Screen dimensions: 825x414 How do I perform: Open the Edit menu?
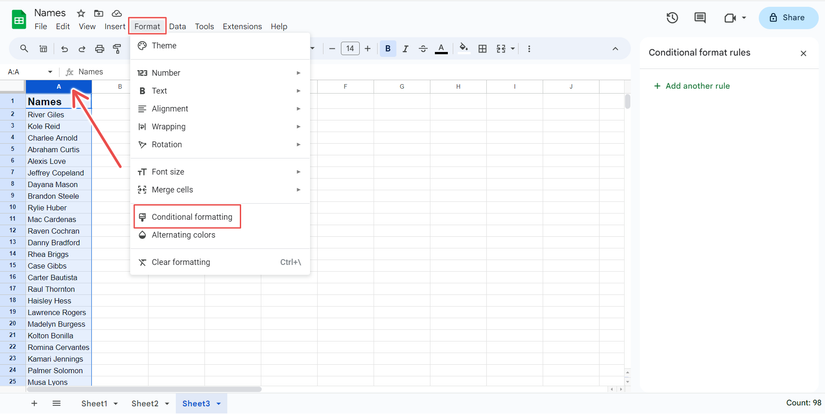pos(63,26)
